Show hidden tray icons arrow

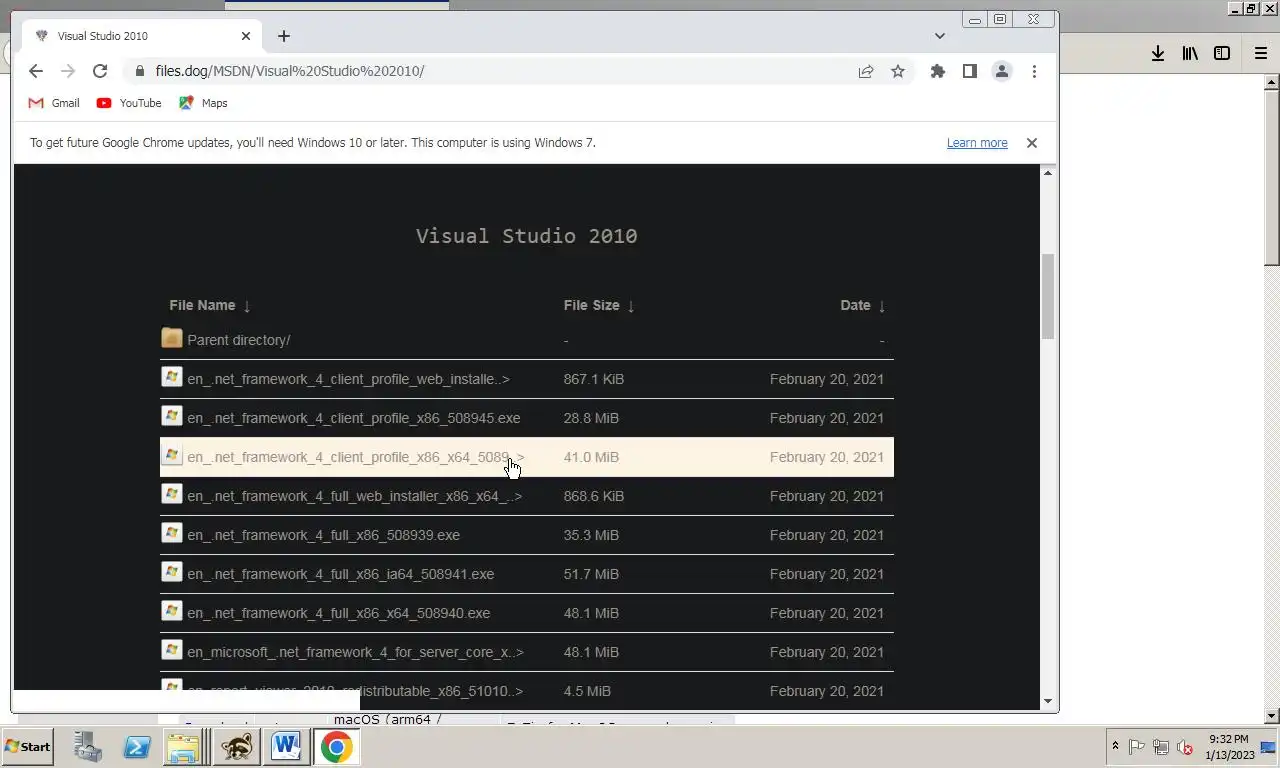point(1115,747)
